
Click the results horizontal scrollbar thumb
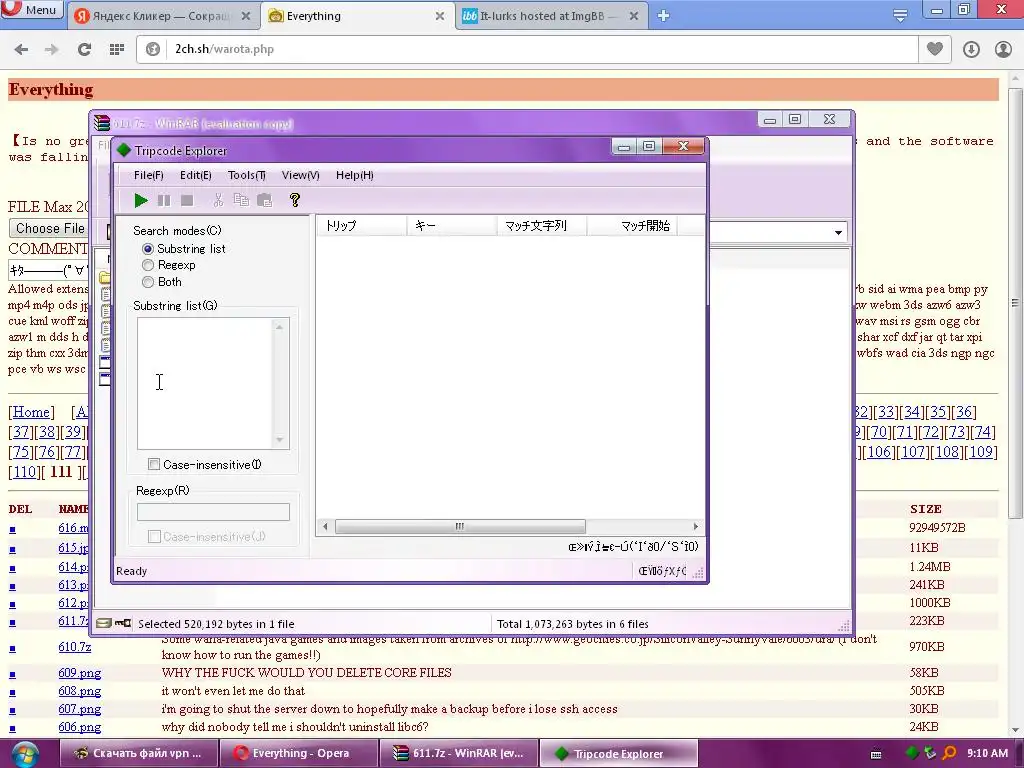pos(460,526)
